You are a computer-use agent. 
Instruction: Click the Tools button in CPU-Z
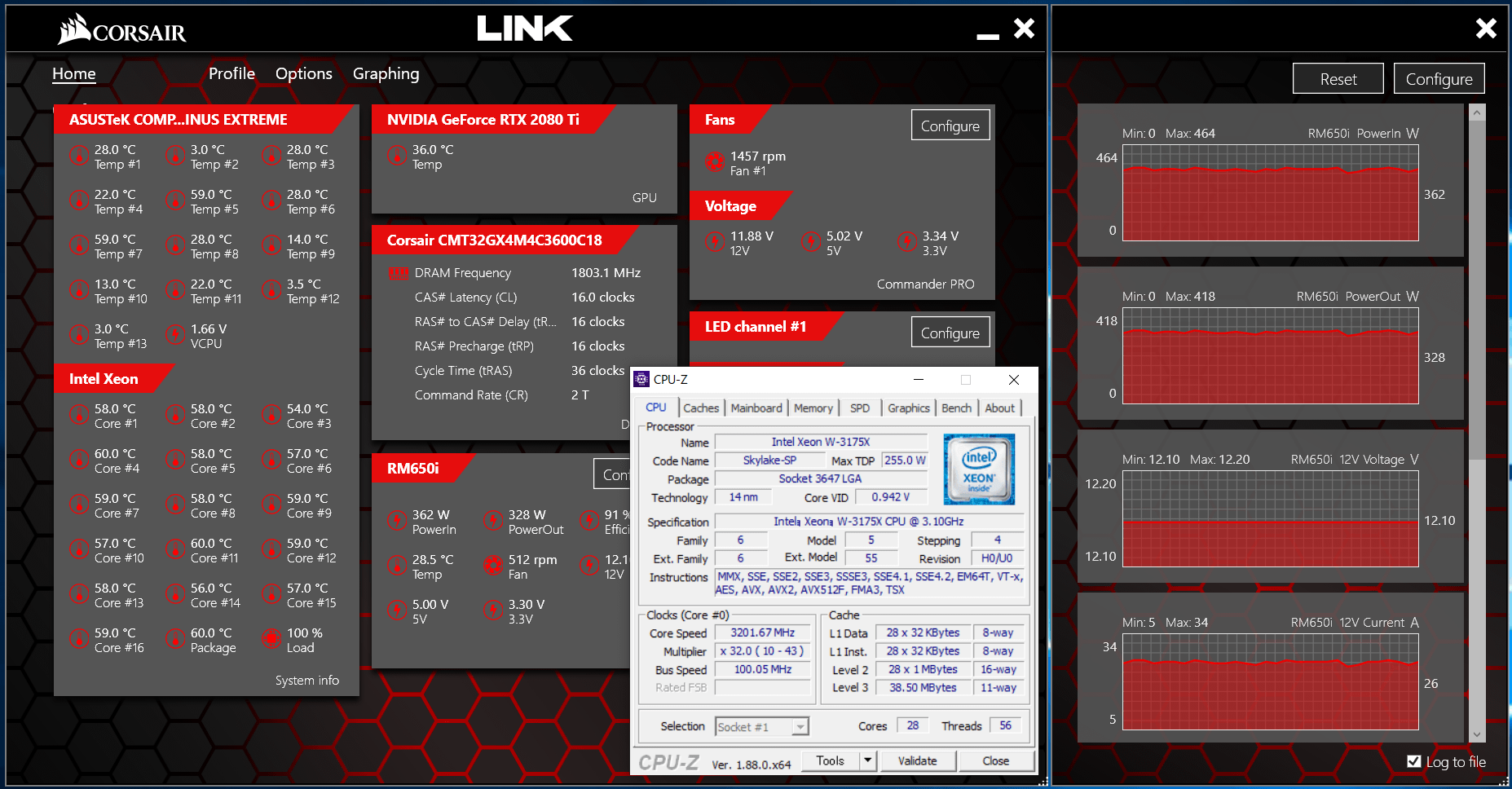point(831,760)
